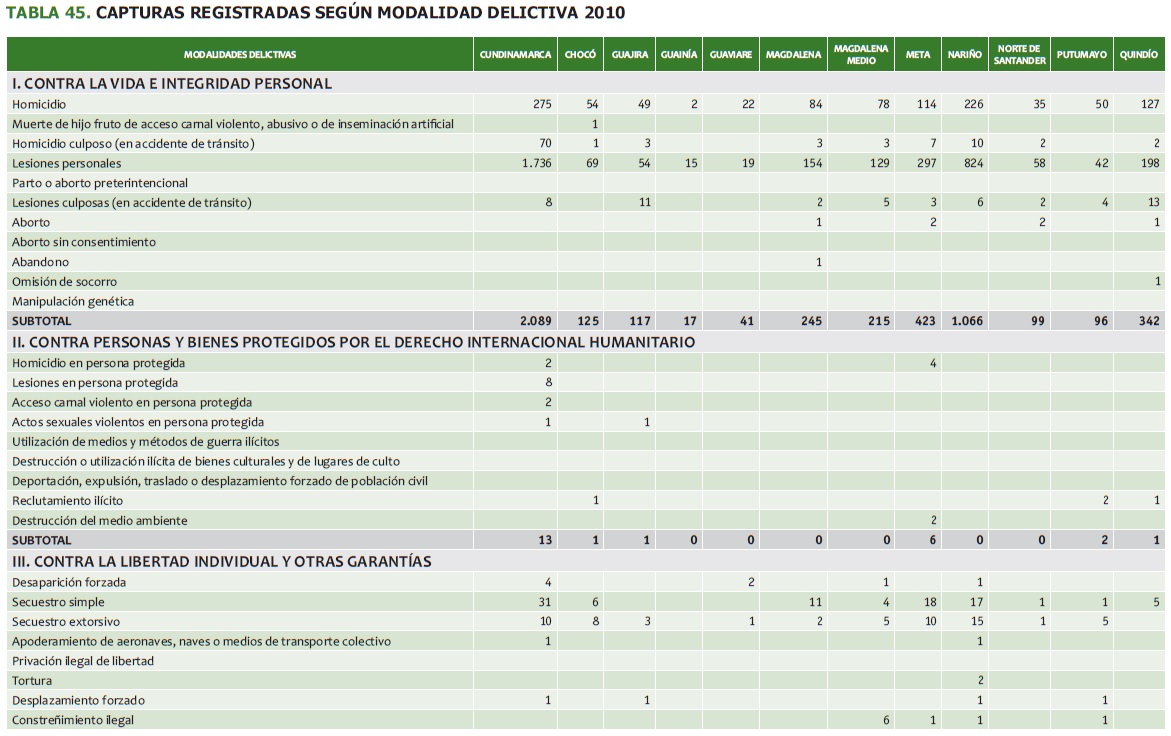Click the NORTE DE SANTANDER column header

coord(1019,55)
